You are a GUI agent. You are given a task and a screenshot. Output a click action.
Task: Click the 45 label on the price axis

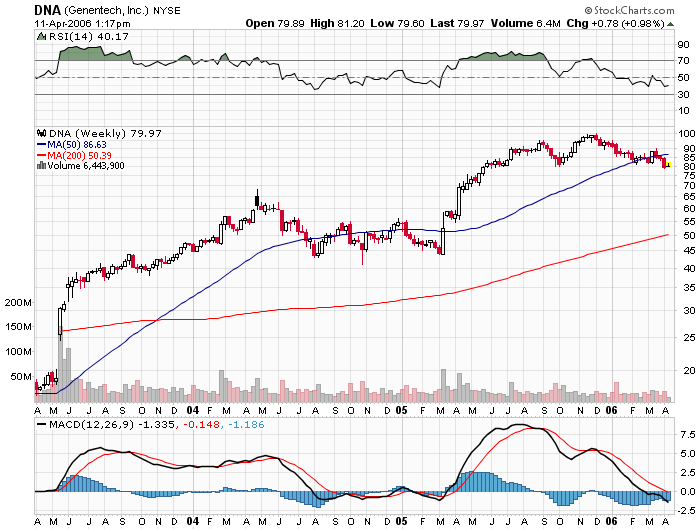689,250
